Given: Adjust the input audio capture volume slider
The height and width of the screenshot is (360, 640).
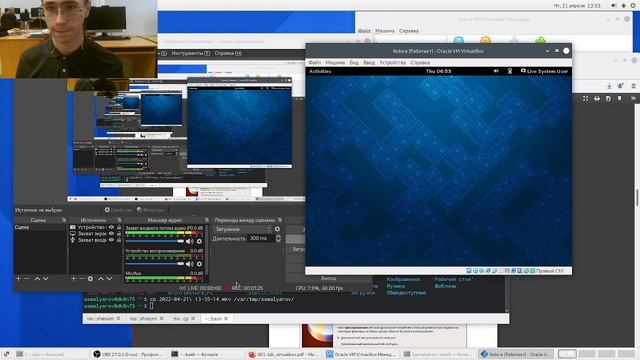Looking at the screenshot, I should [155, 241].
